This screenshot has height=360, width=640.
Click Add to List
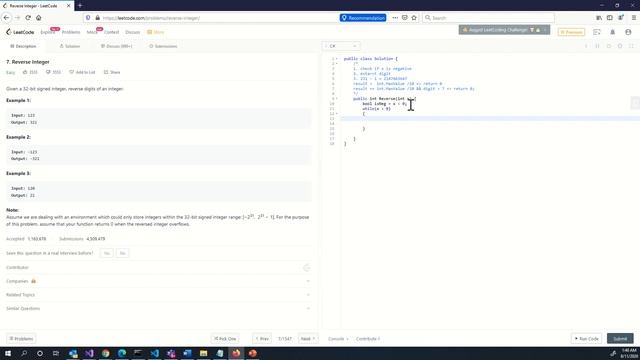tap(82, 72)
